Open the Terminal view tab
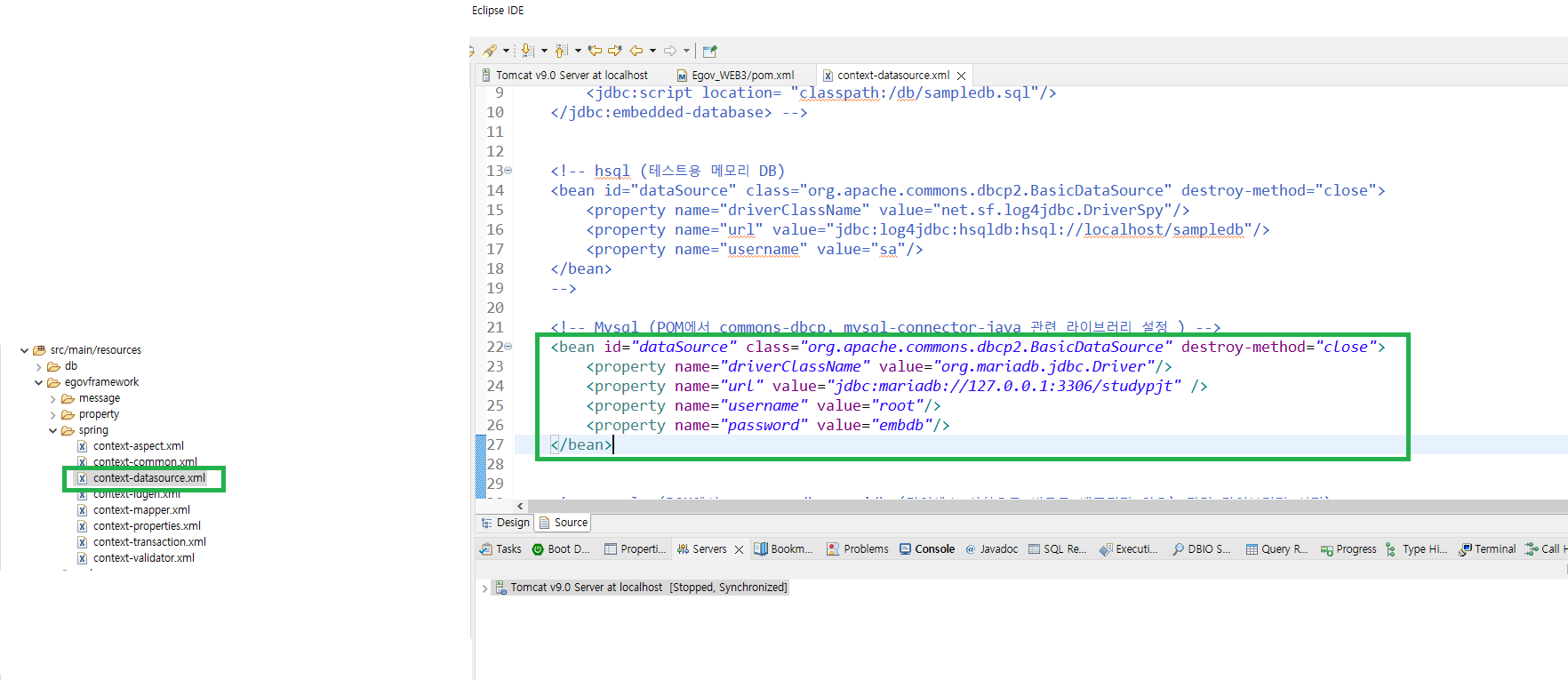 coord(1487,549)
